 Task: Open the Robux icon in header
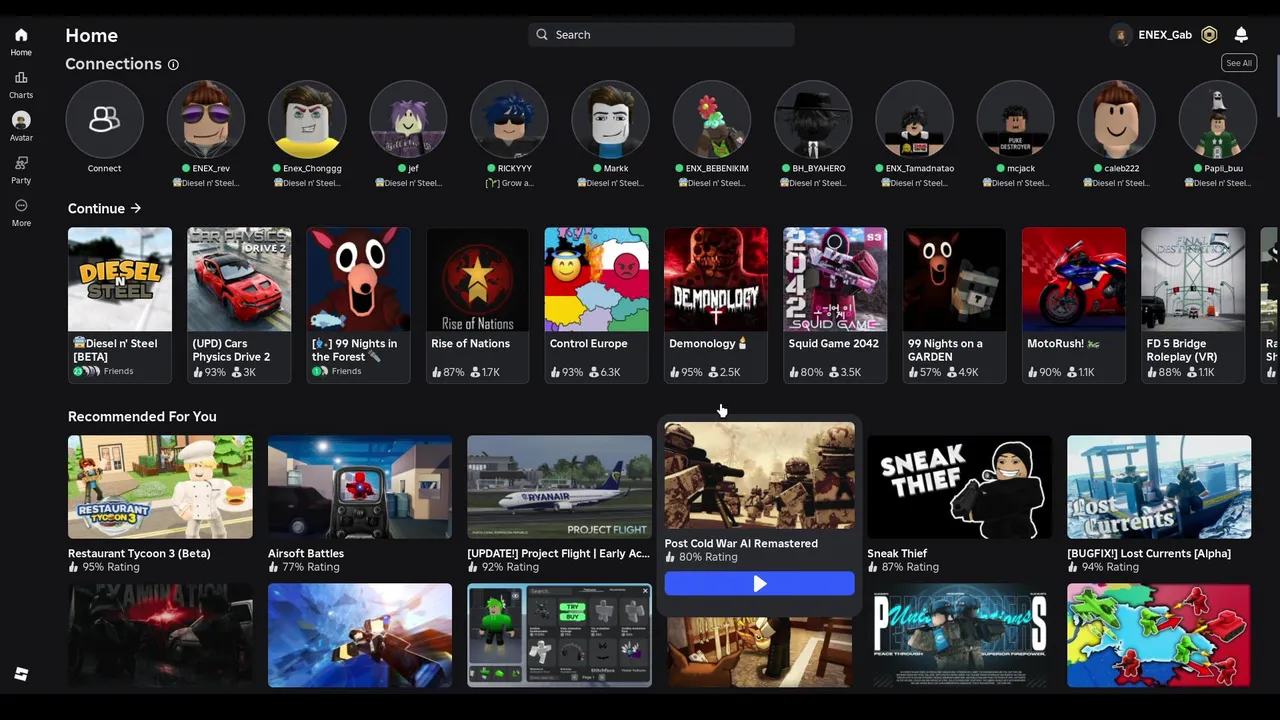(x=1209, y=35)
